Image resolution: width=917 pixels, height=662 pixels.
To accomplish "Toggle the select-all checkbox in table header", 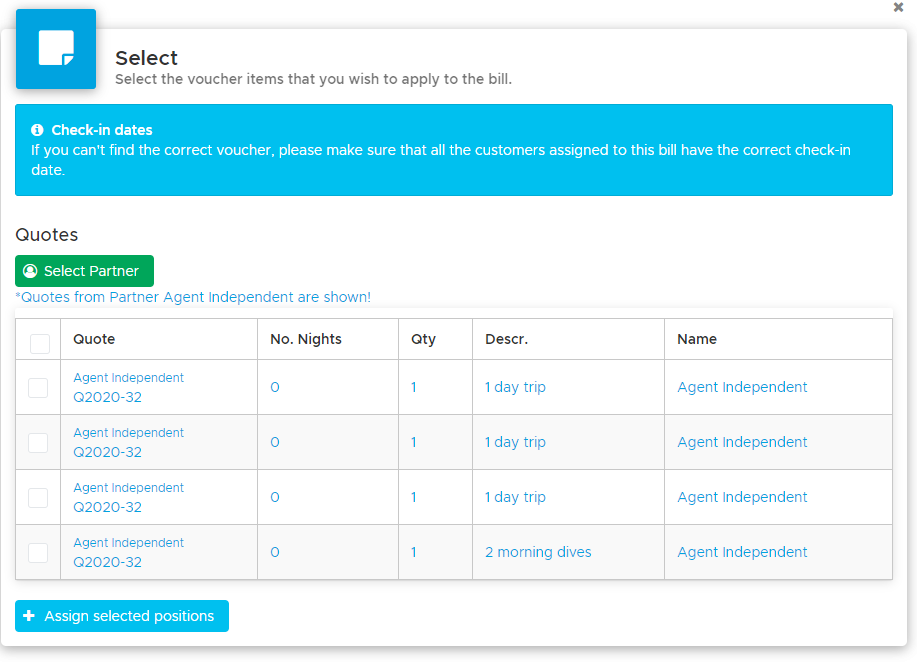I will pos(40,343).
